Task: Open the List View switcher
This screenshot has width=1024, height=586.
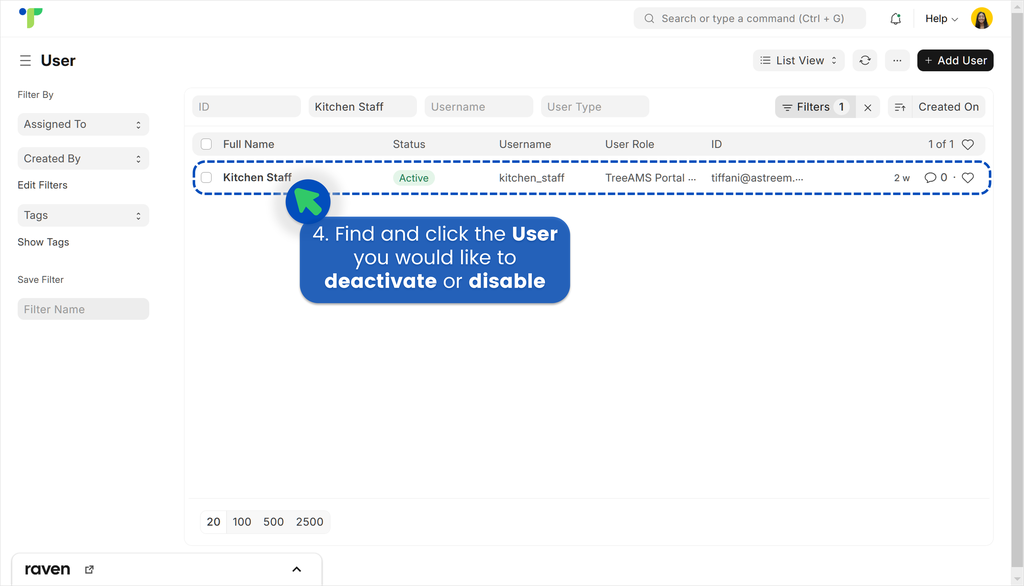Action: 798,60
